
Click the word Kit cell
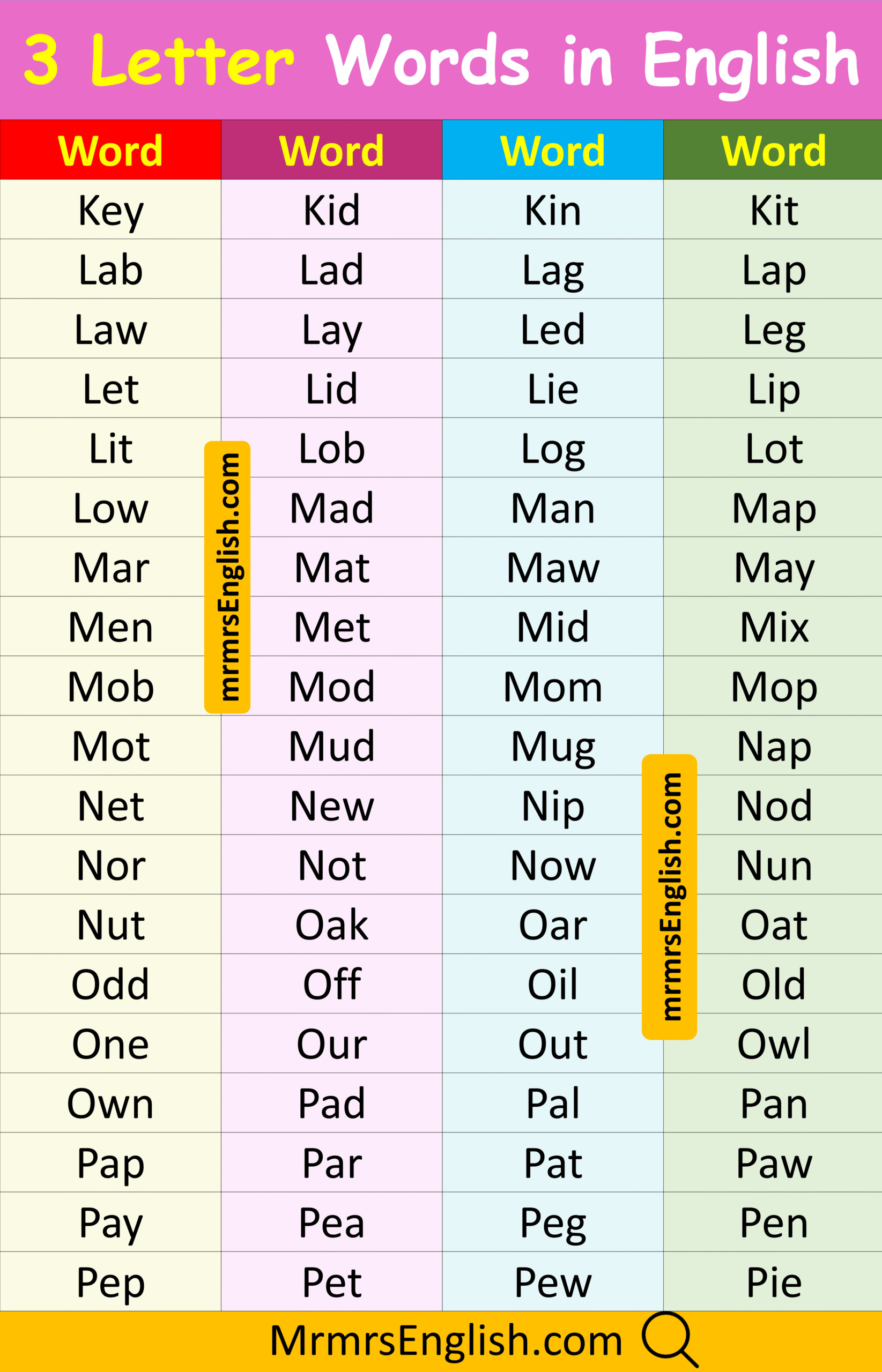[x=774, y=211]
